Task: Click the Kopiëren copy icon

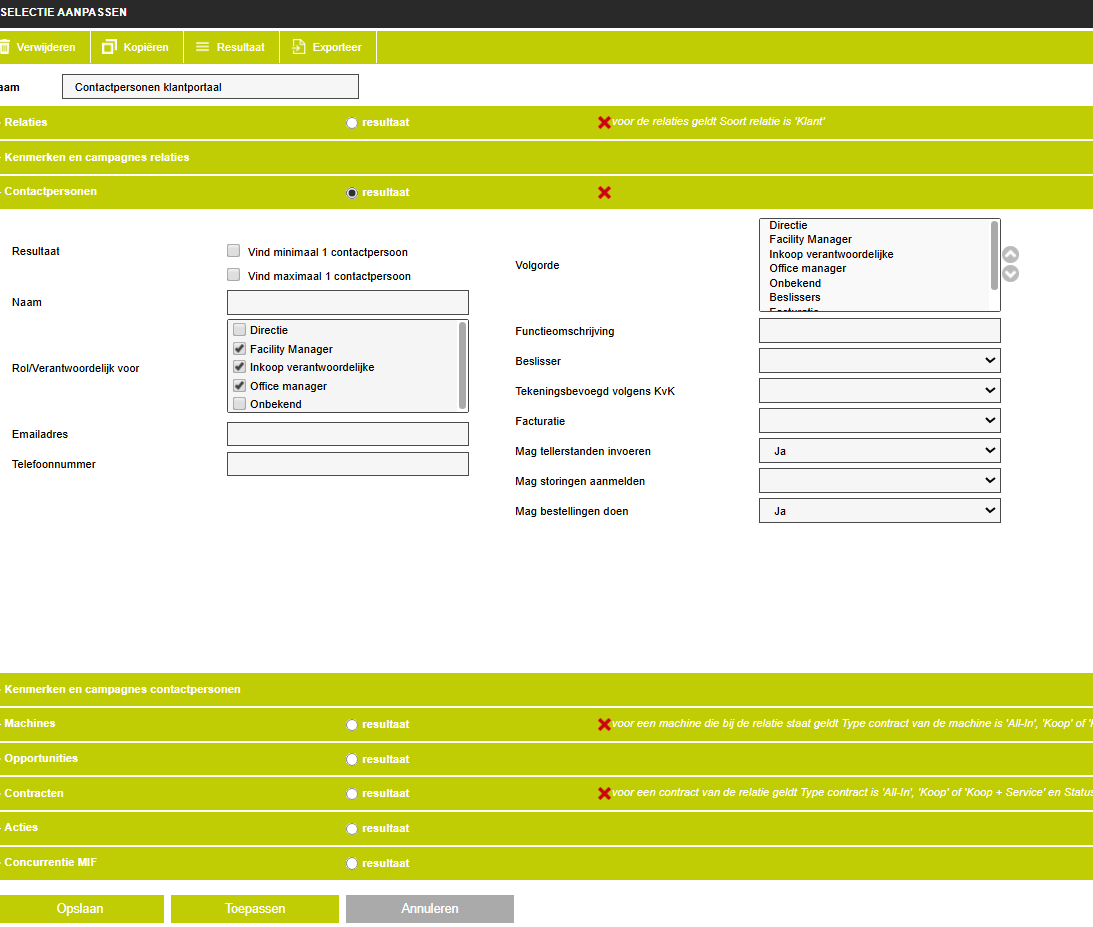Action: tap(109, 47)
